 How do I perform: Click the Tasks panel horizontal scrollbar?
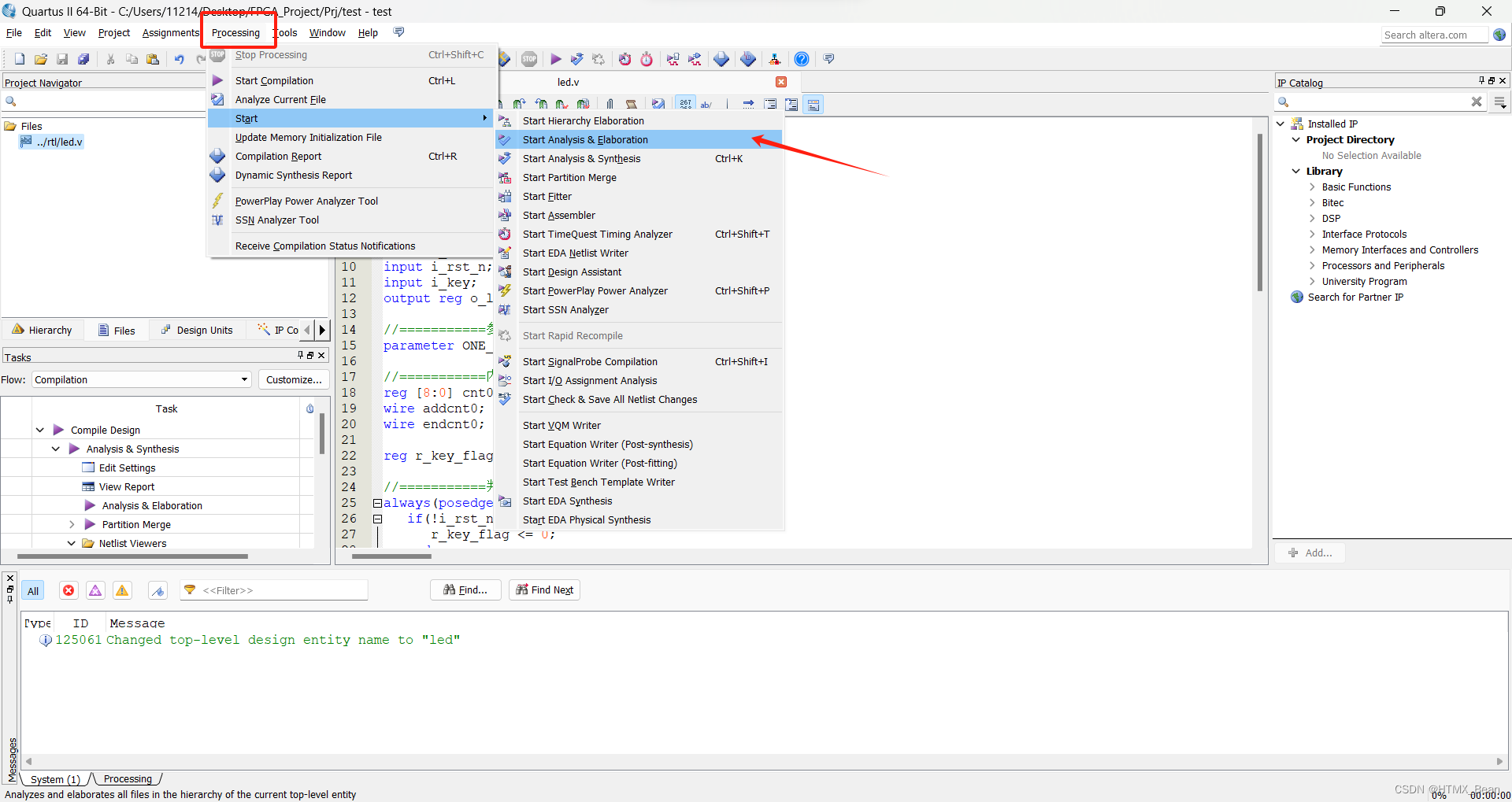tap(132, 556)
